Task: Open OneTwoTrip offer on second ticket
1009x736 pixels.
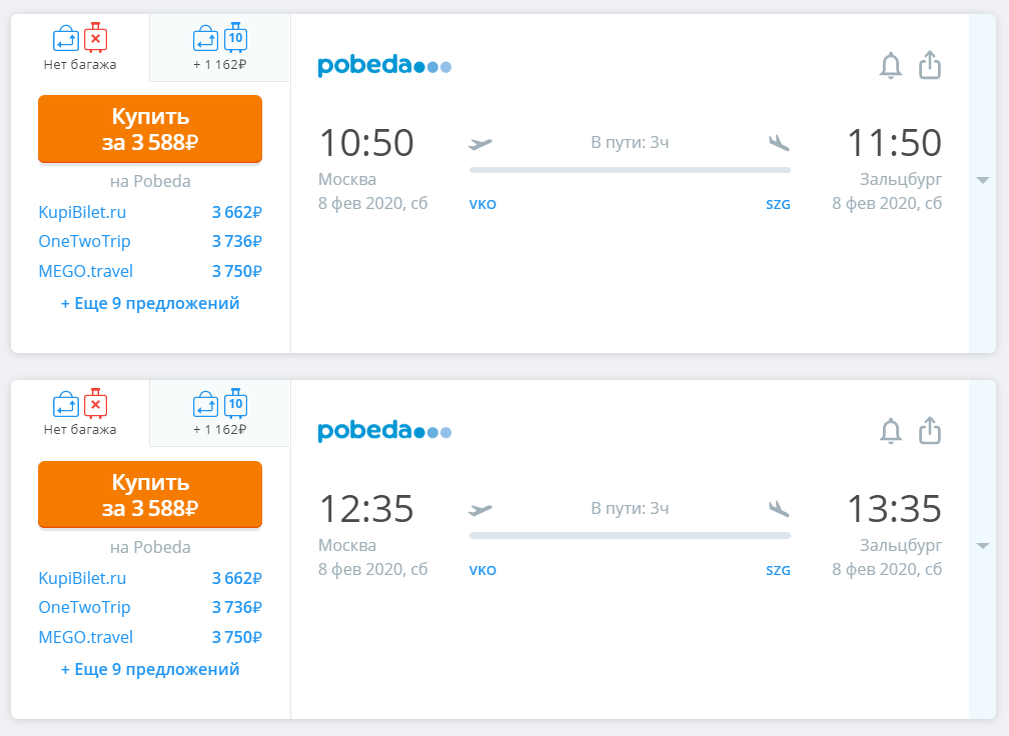Action: [x=150, y=607]
